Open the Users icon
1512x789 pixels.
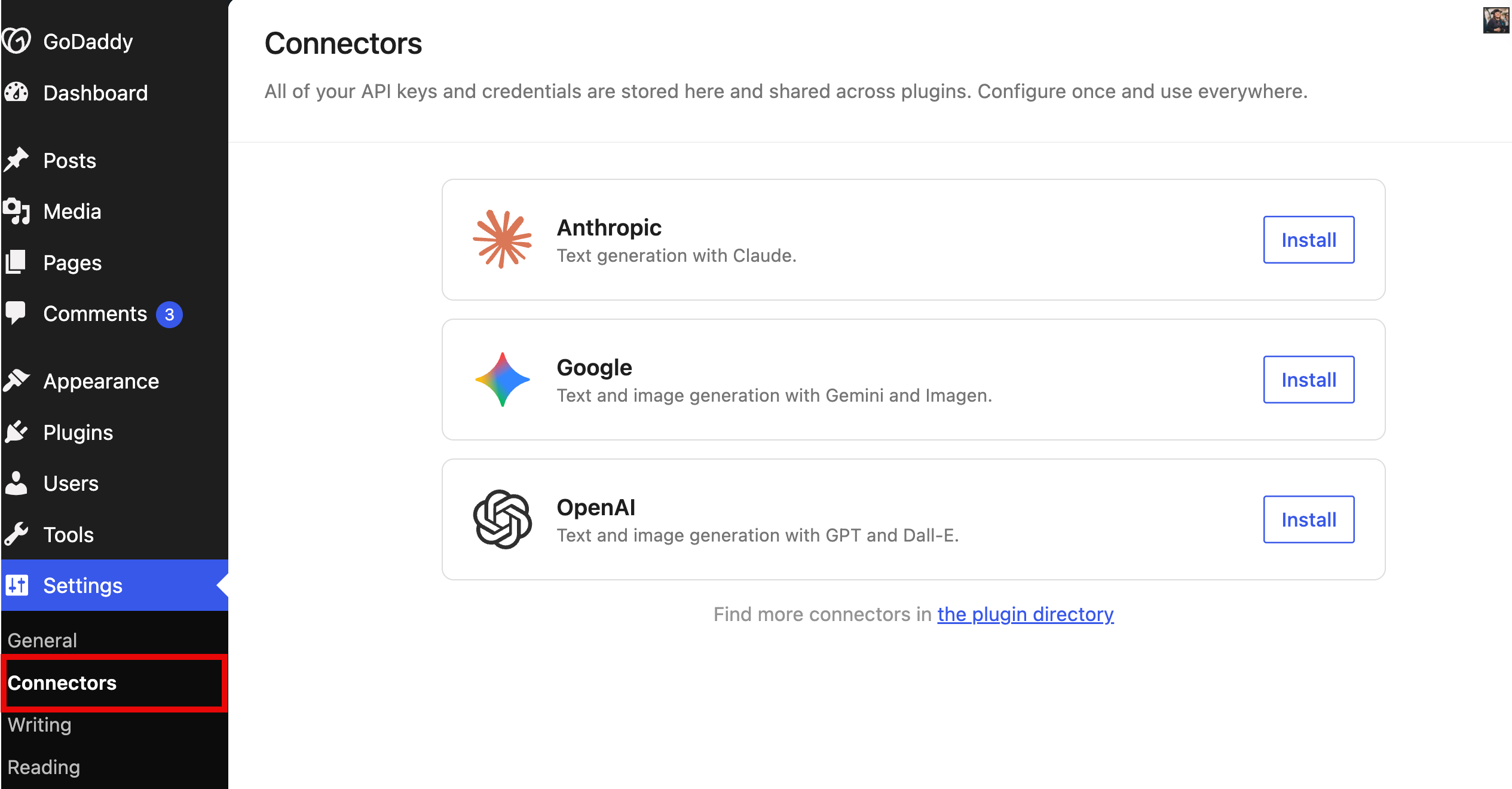click(x=17, y=483)
